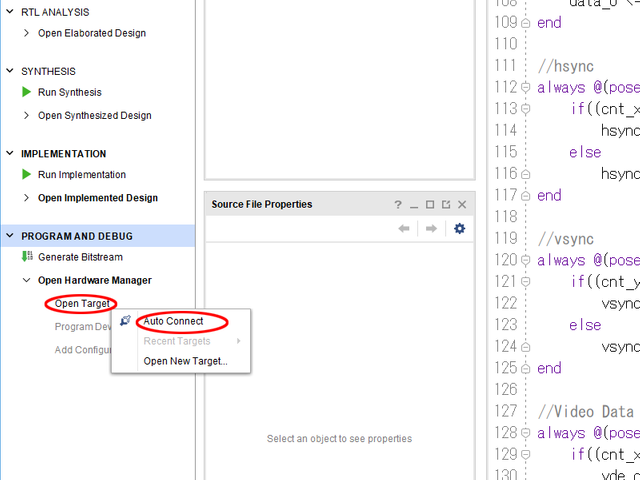This screenshot has width=640, height=480.
Task: Expand the Open Synthesized Design node
Action: click(27, 115)
